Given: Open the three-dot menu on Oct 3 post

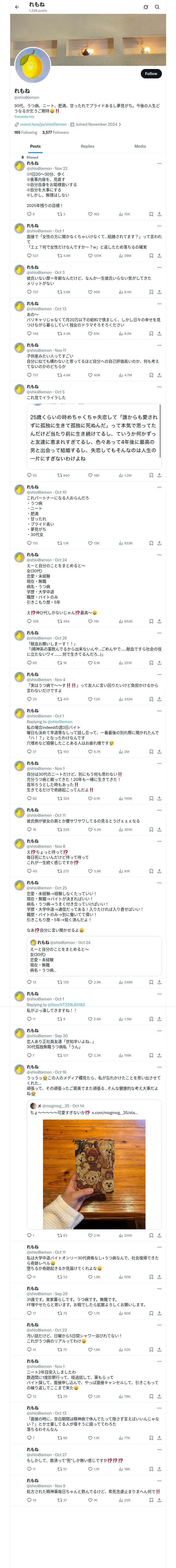Looking at the screenshot, I should click(x=160, y=267).
